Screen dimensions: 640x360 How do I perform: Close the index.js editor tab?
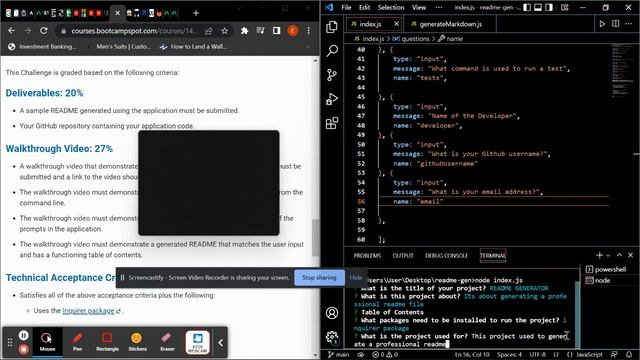pos(396,24)
